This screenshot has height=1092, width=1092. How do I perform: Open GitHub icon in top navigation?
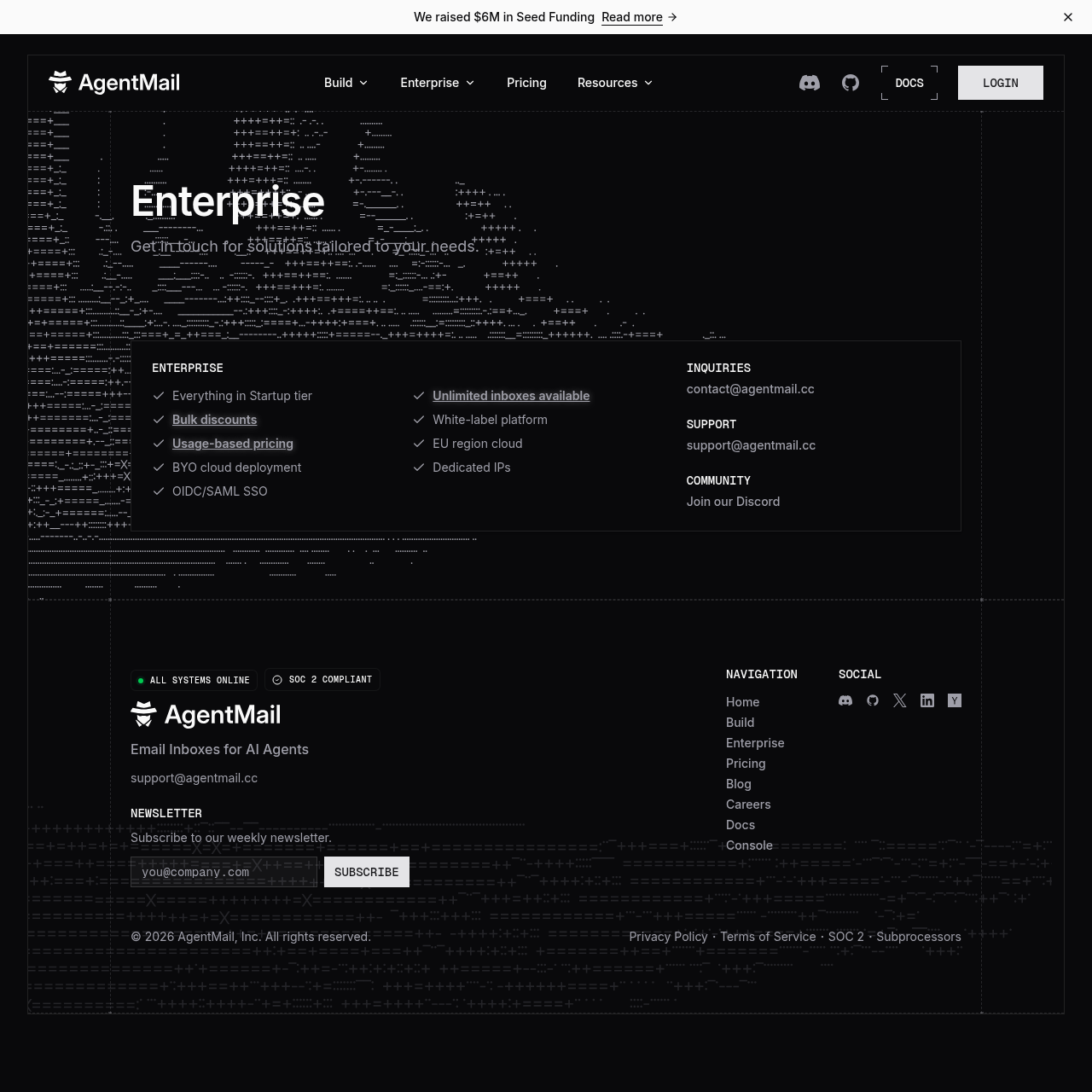click(851, 83)
